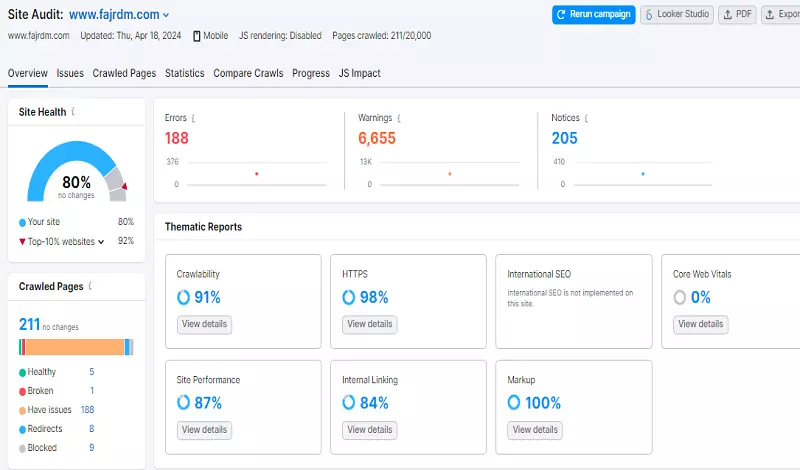Click the blue Redirects legend dot

pos(22,430)
